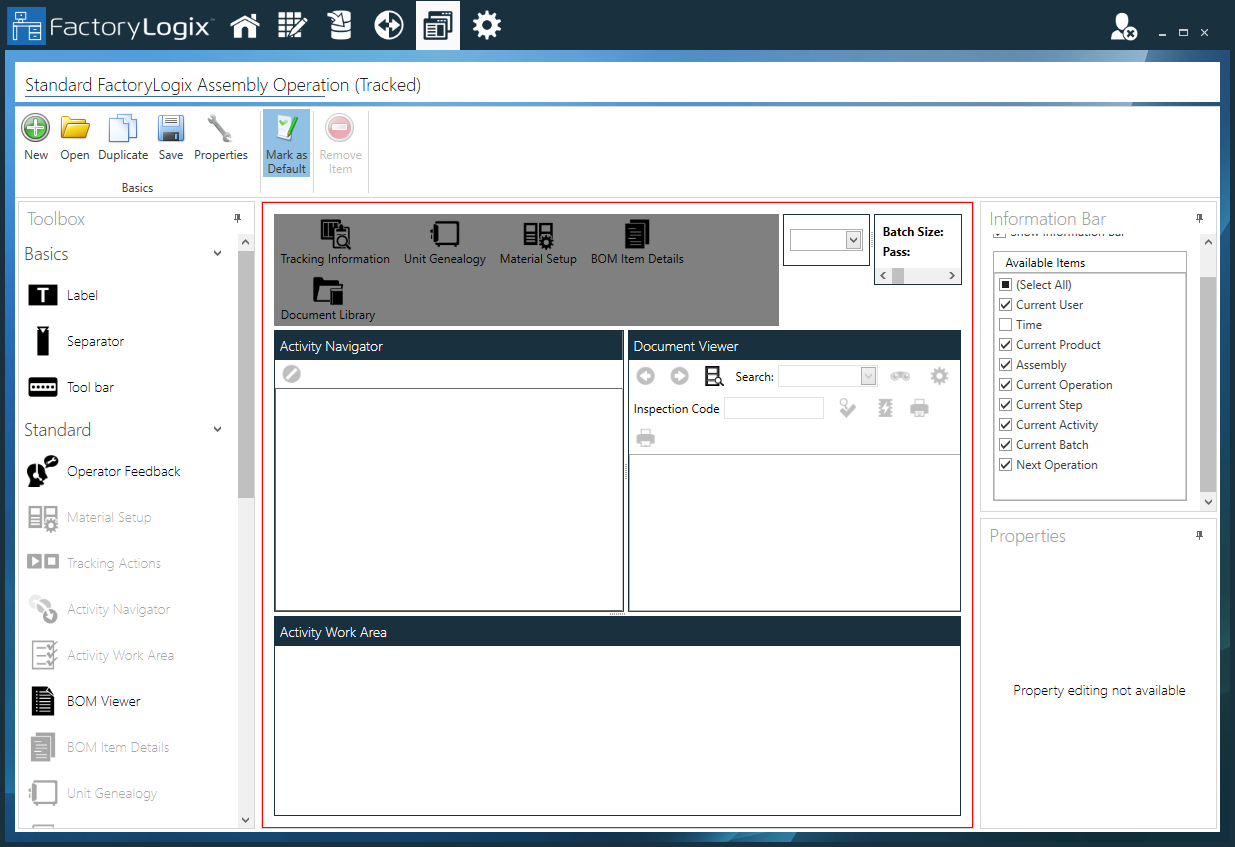The width and height of the screenshot is (1235, 847).
Task: Select the Activity Navigator toolbox item
Action: [98, 609]
